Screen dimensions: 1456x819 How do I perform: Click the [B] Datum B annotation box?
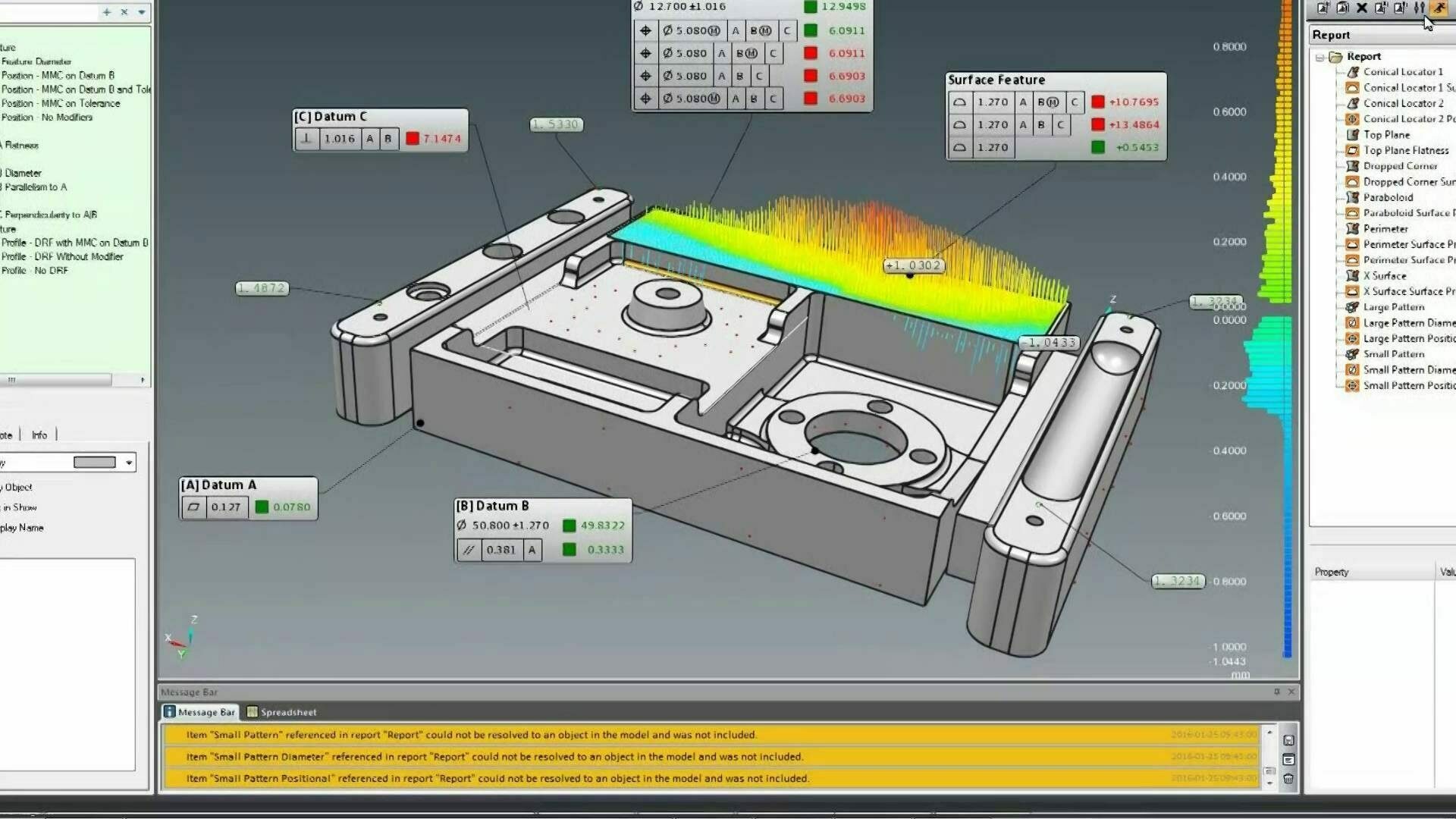[543, 530]
